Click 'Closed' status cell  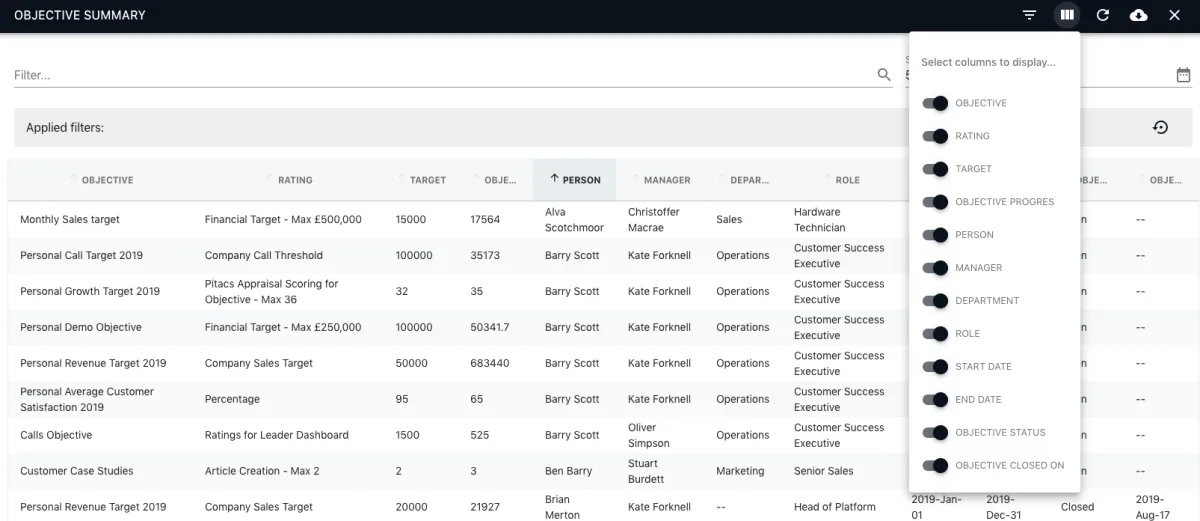1077,507
